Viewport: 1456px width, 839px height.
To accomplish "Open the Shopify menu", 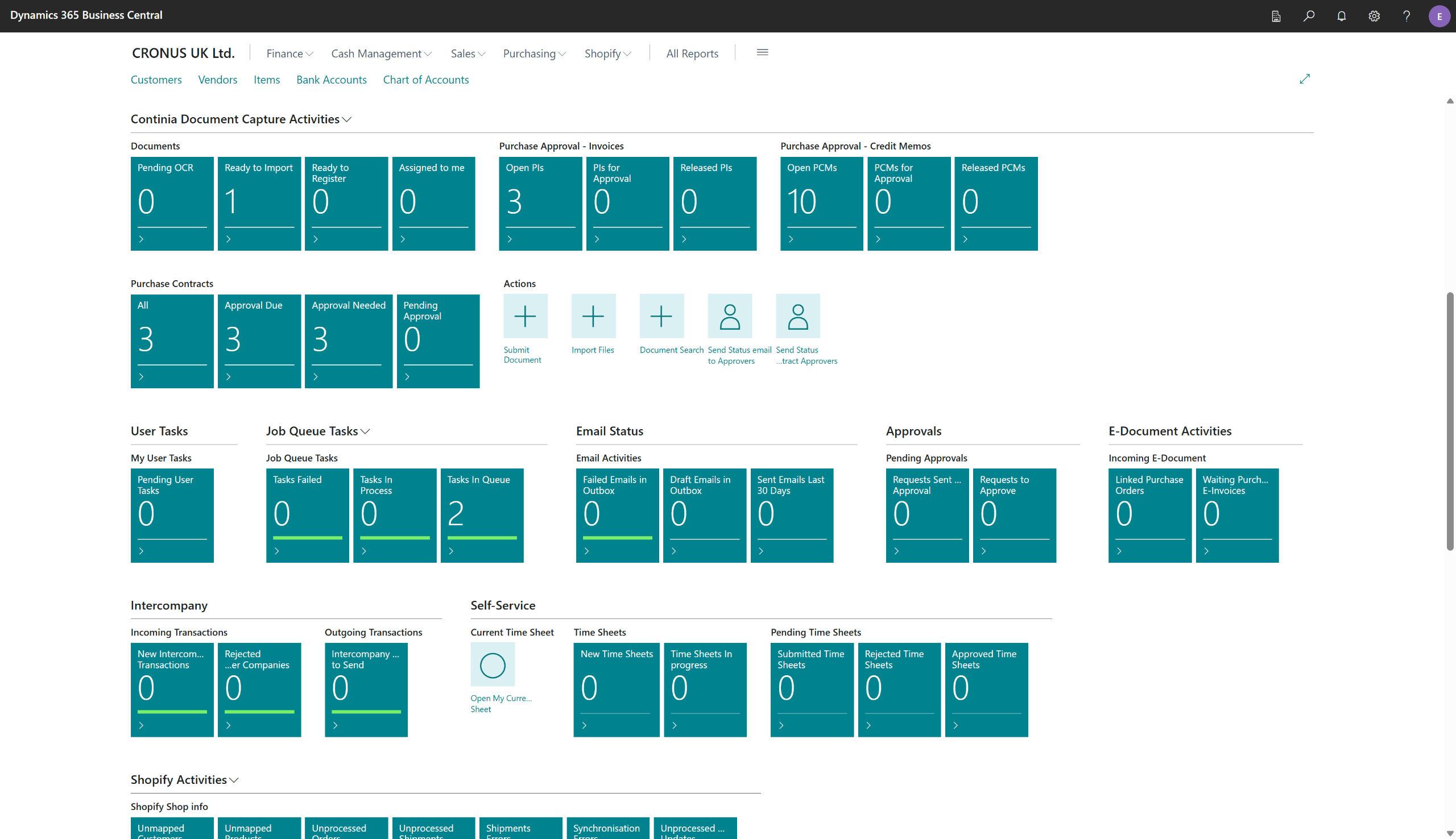I will 607,53.
